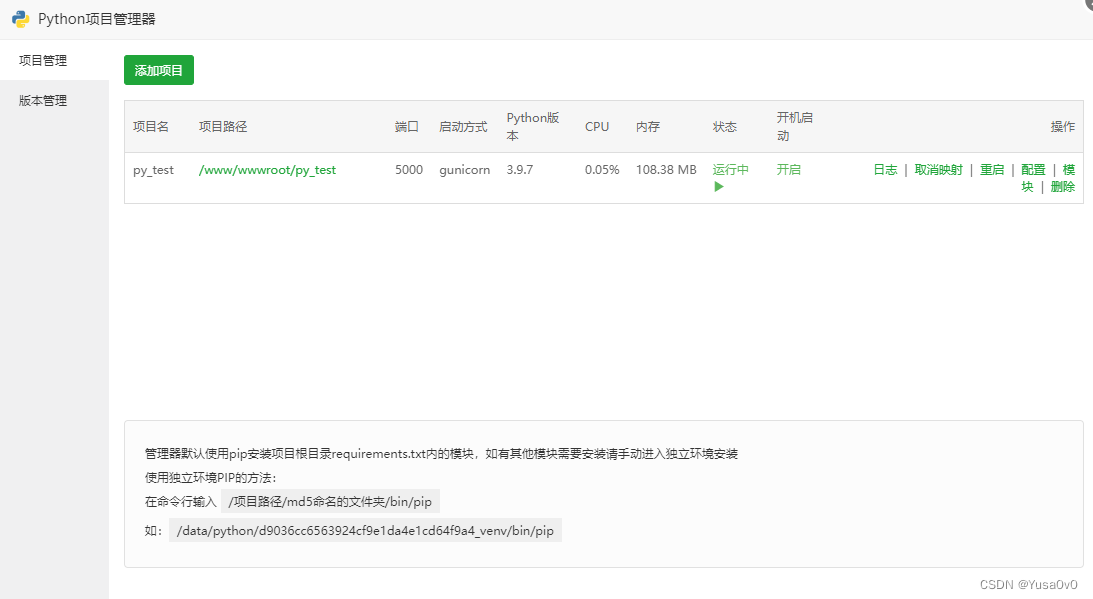This screenshot has height=599, width=1093.
Task: Delete py_test using the 删除 link
Action: click(x=1062, y=186)
